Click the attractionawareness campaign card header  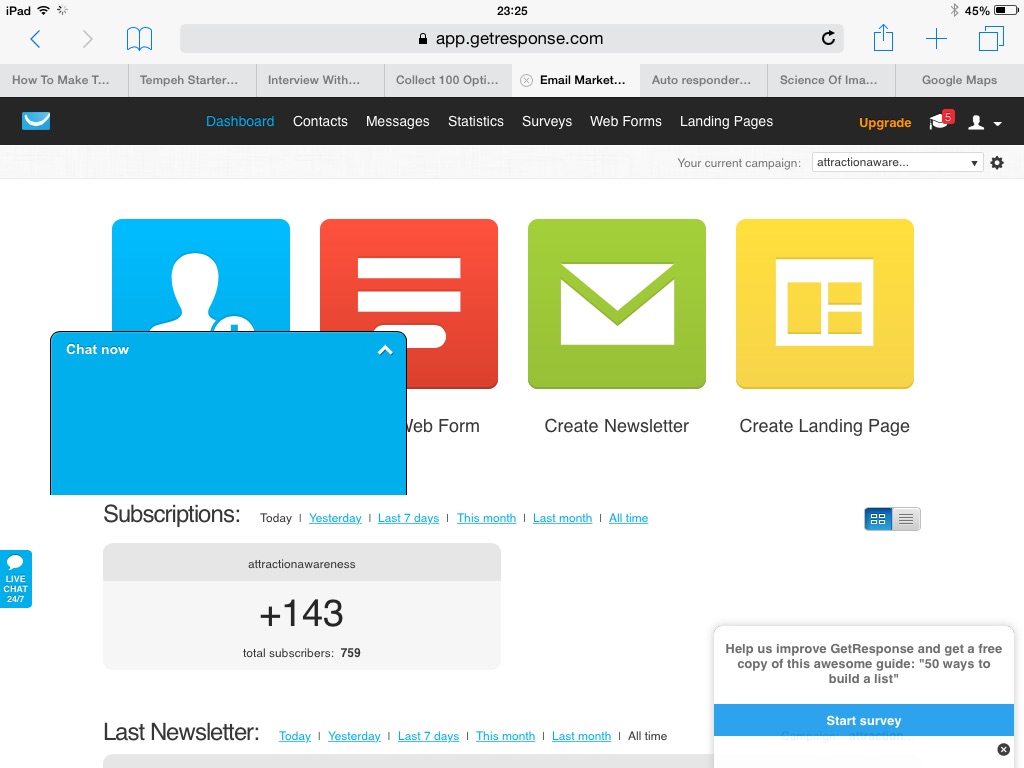(x=302, y=563)
